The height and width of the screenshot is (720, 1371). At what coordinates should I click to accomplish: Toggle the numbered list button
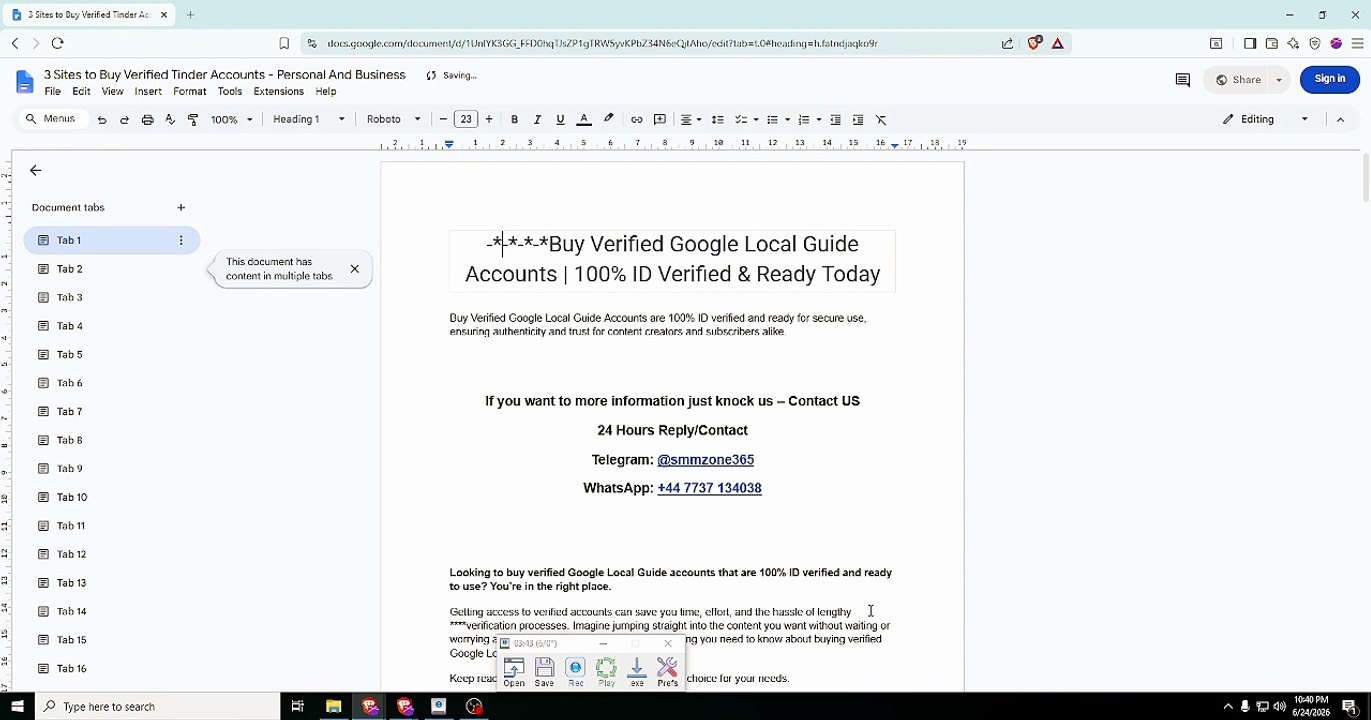[x=804, y=120]
